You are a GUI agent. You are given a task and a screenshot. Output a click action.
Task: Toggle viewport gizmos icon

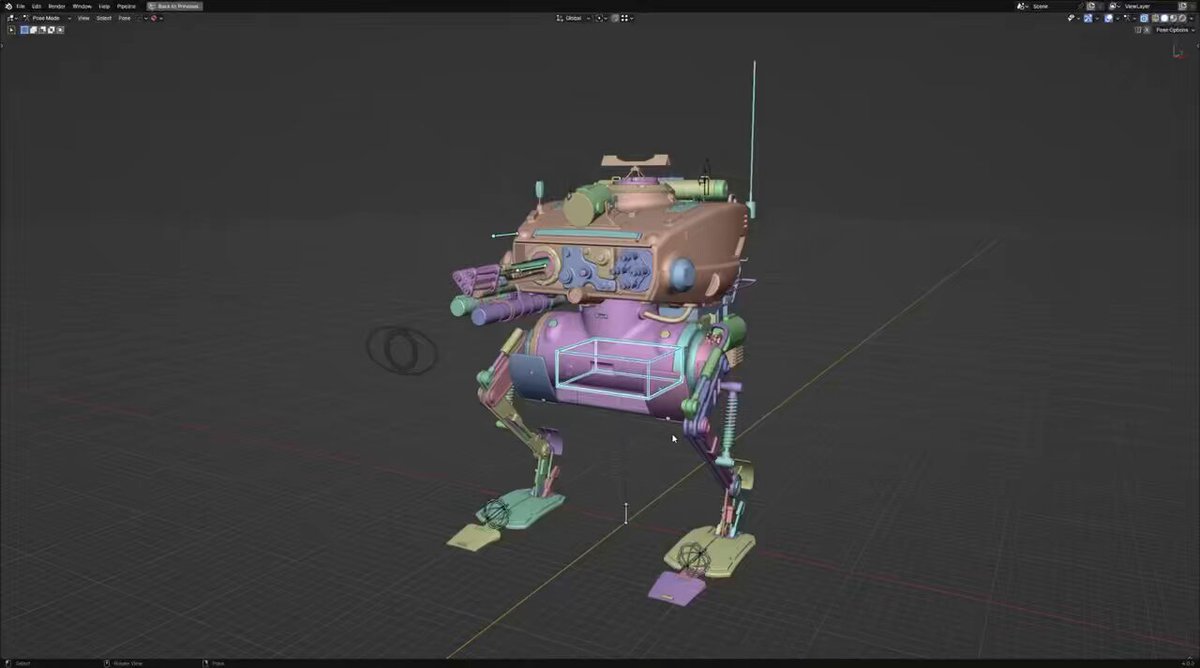1088,18
